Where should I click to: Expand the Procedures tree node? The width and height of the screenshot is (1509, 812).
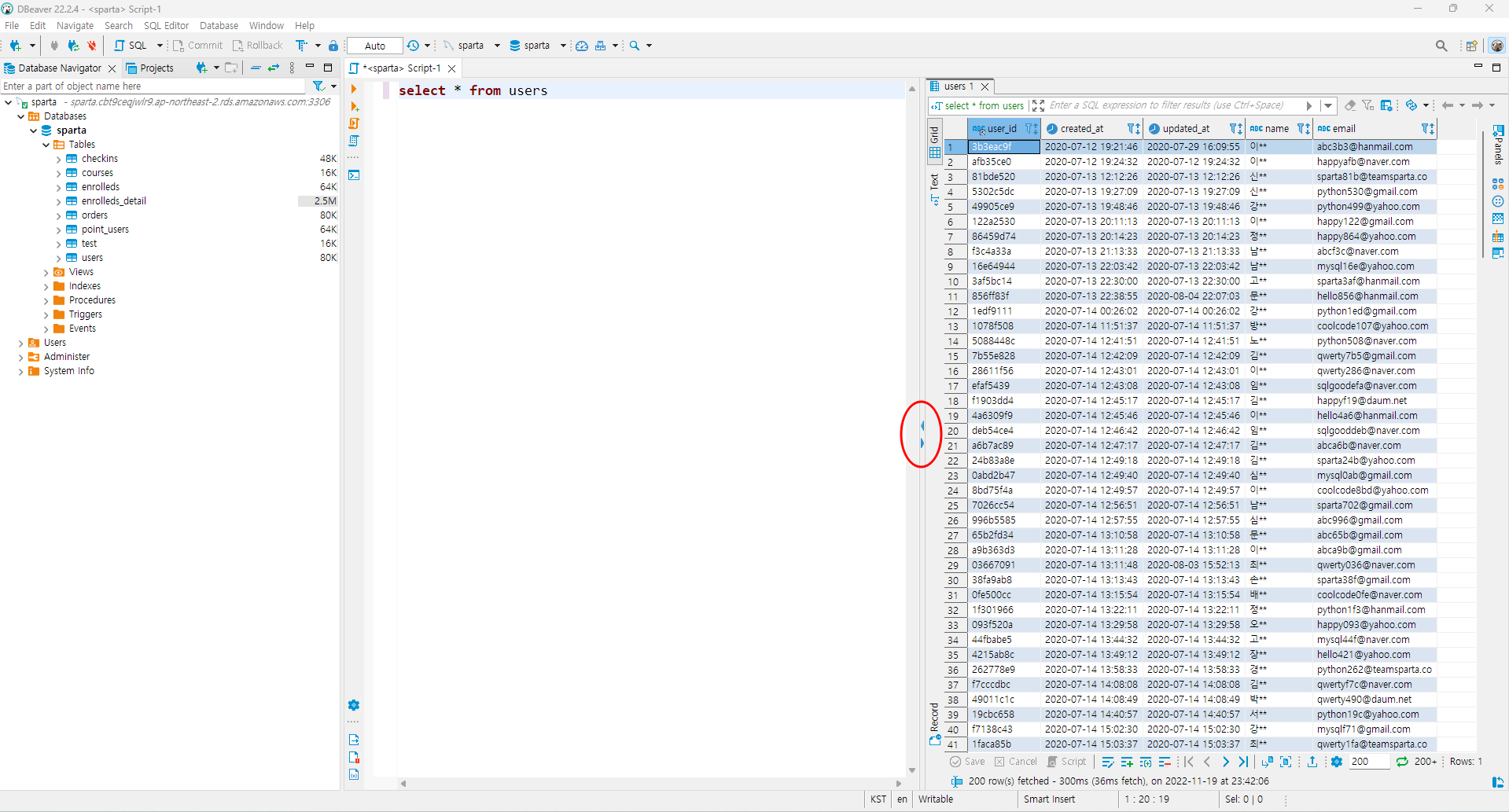(46, 300)
